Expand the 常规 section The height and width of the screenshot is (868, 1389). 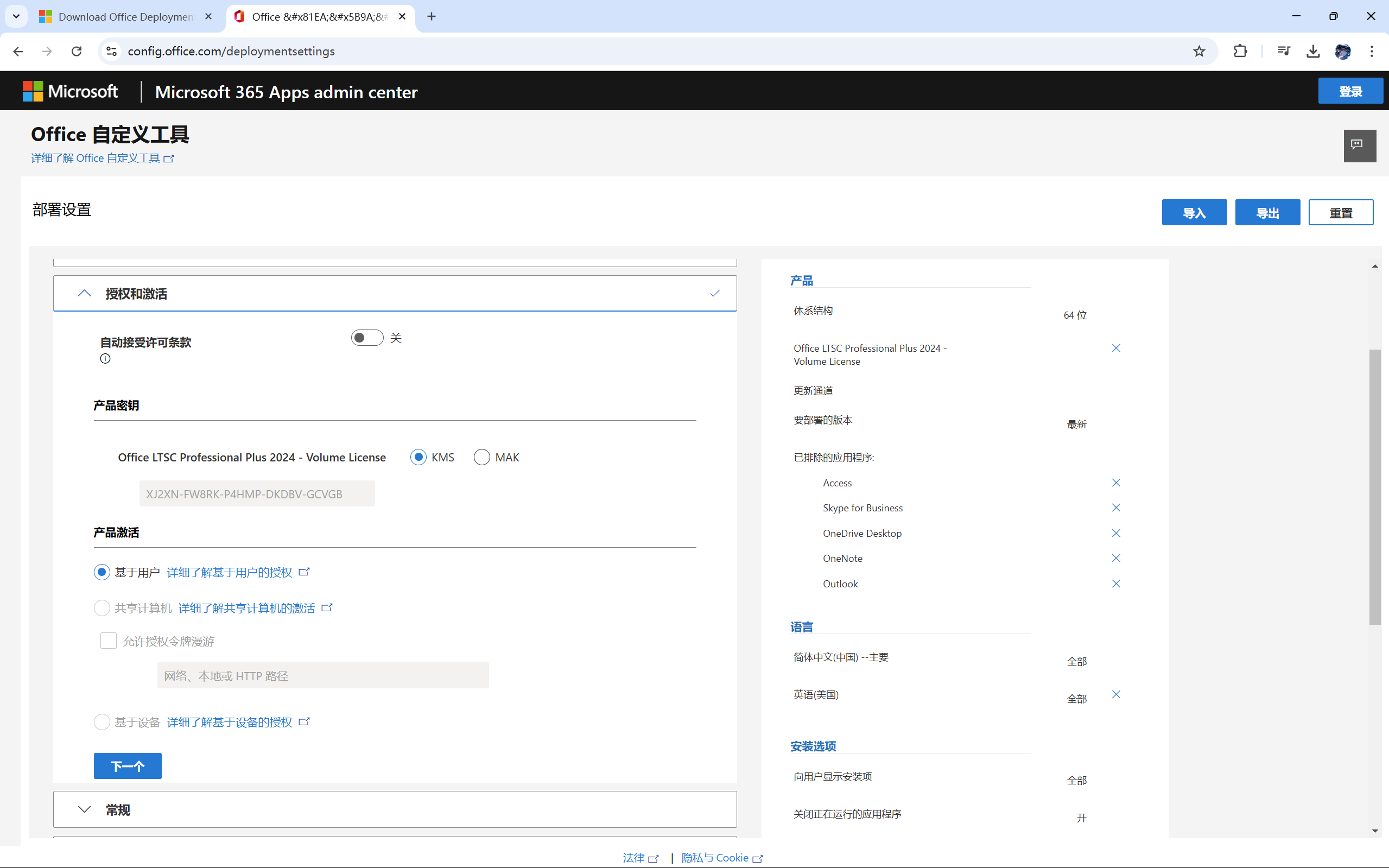(x=395, y=809)
